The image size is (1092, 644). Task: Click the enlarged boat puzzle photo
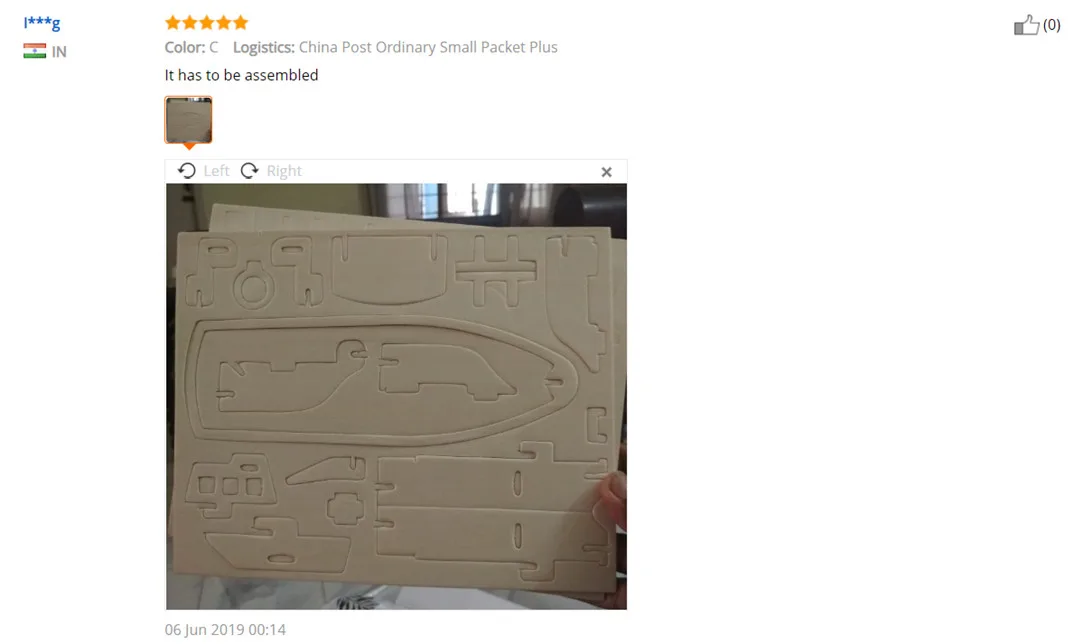tap(396, 396)
